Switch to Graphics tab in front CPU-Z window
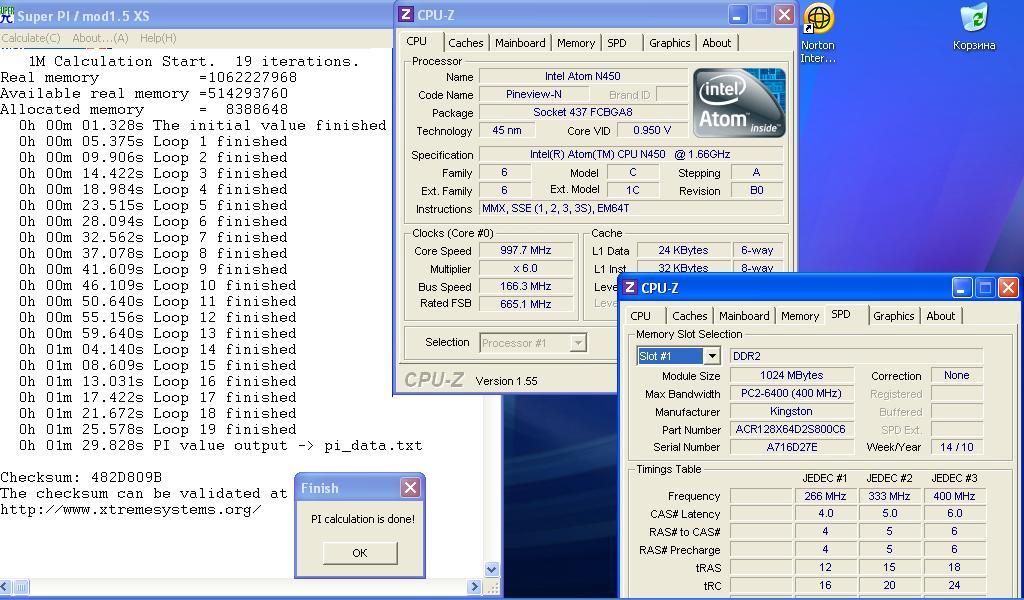Image resolution: width=1024 pixels, height=600 pixels. coord(893,315)
